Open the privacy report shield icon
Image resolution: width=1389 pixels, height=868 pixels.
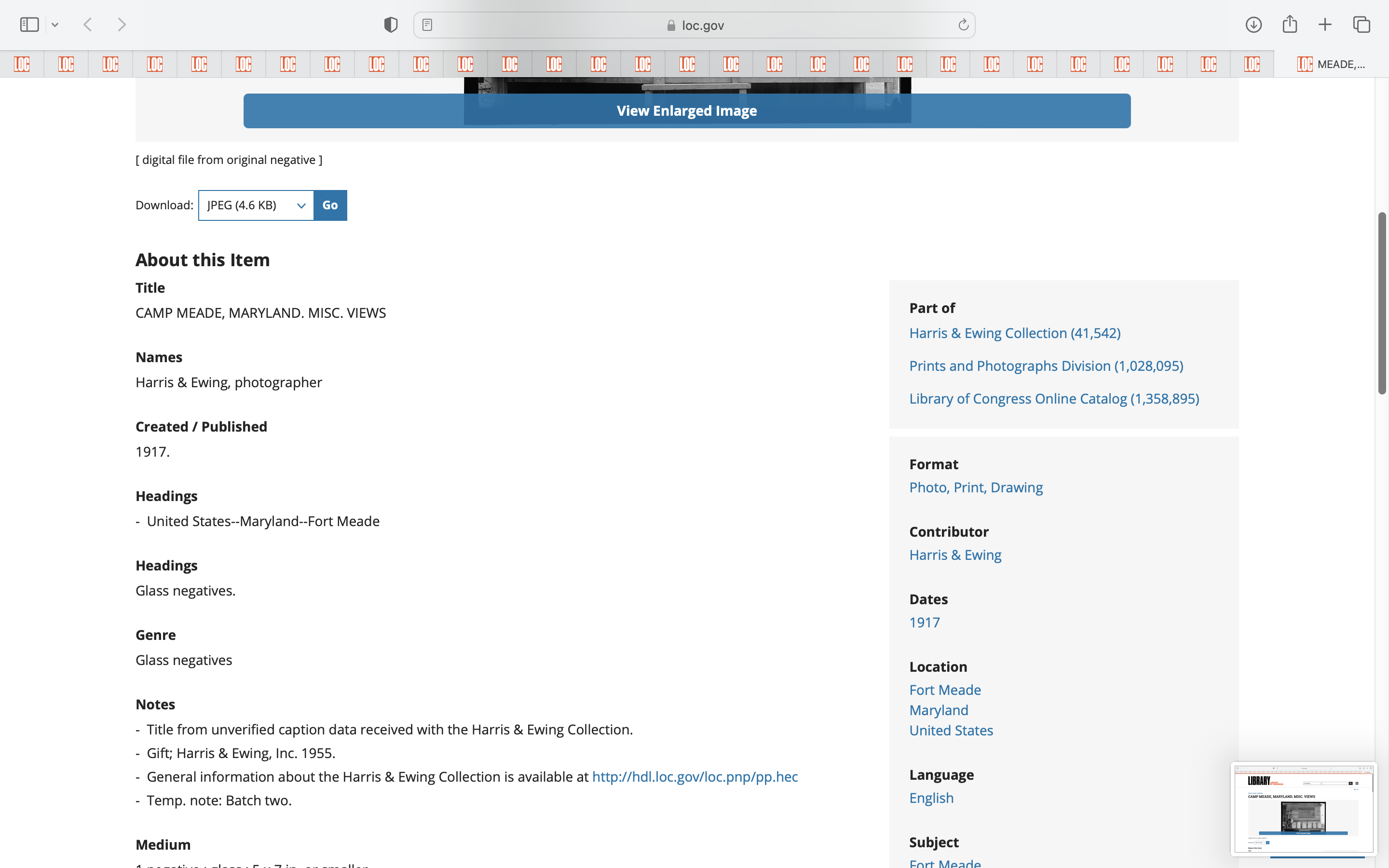tap(390, 25)
